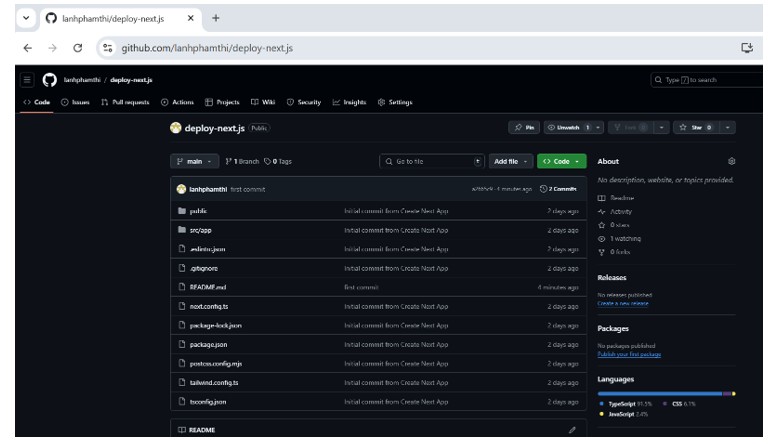Open the src/app folder
Image resolution: width=775 pixels, height=444 pixels.
(x=200, y=230)
